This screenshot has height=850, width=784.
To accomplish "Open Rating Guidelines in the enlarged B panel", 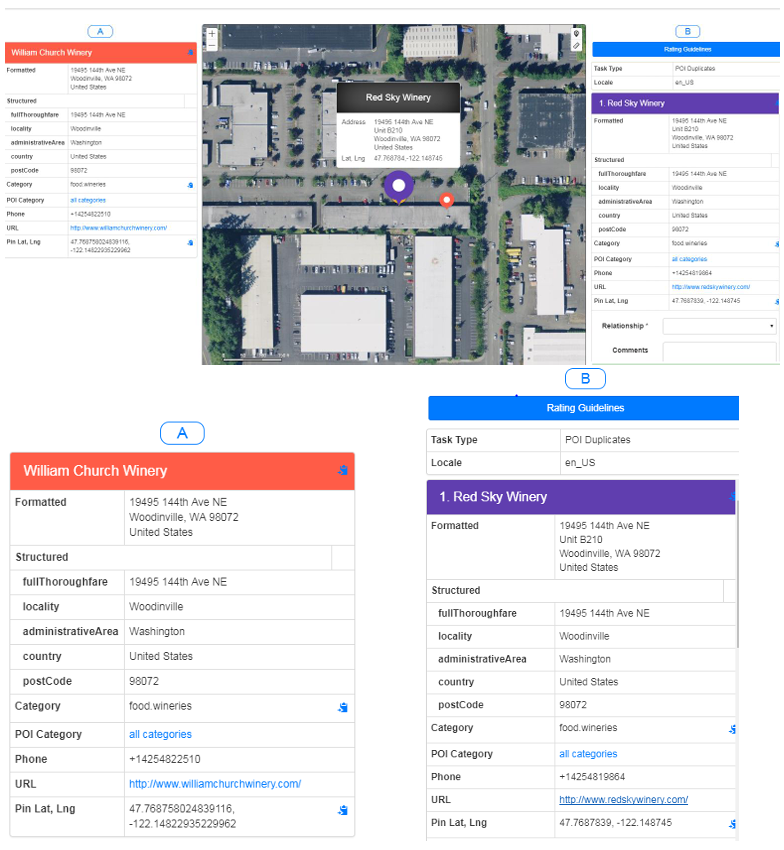I will [584, 408].
